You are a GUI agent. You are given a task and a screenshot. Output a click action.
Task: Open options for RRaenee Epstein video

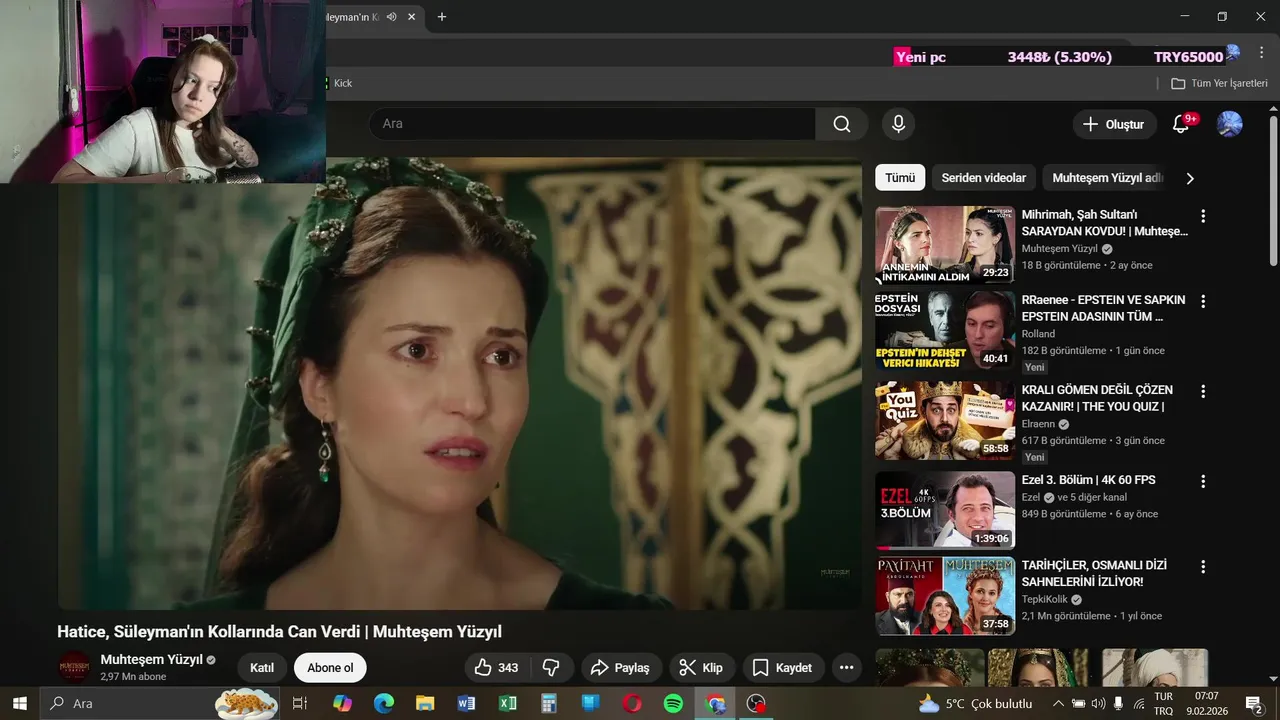click(x=1203, y=301)
